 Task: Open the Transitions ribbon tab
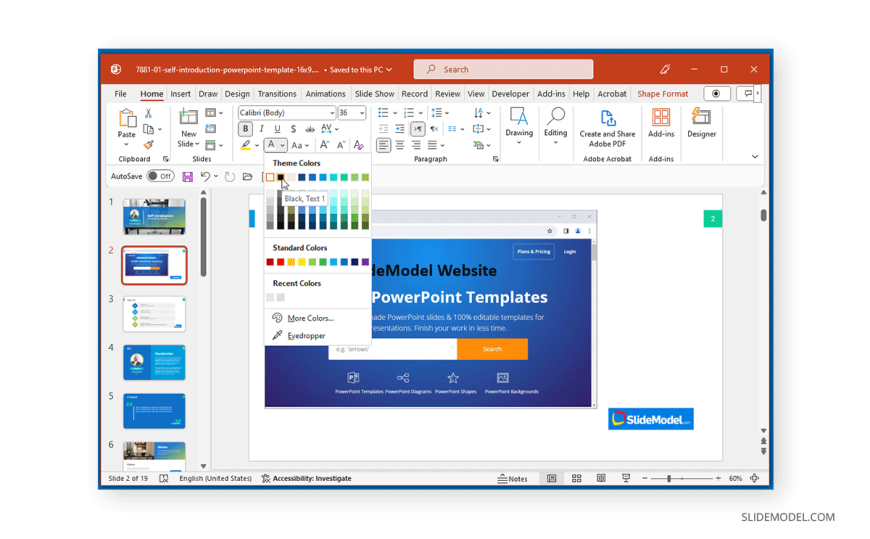click(277, 94)
